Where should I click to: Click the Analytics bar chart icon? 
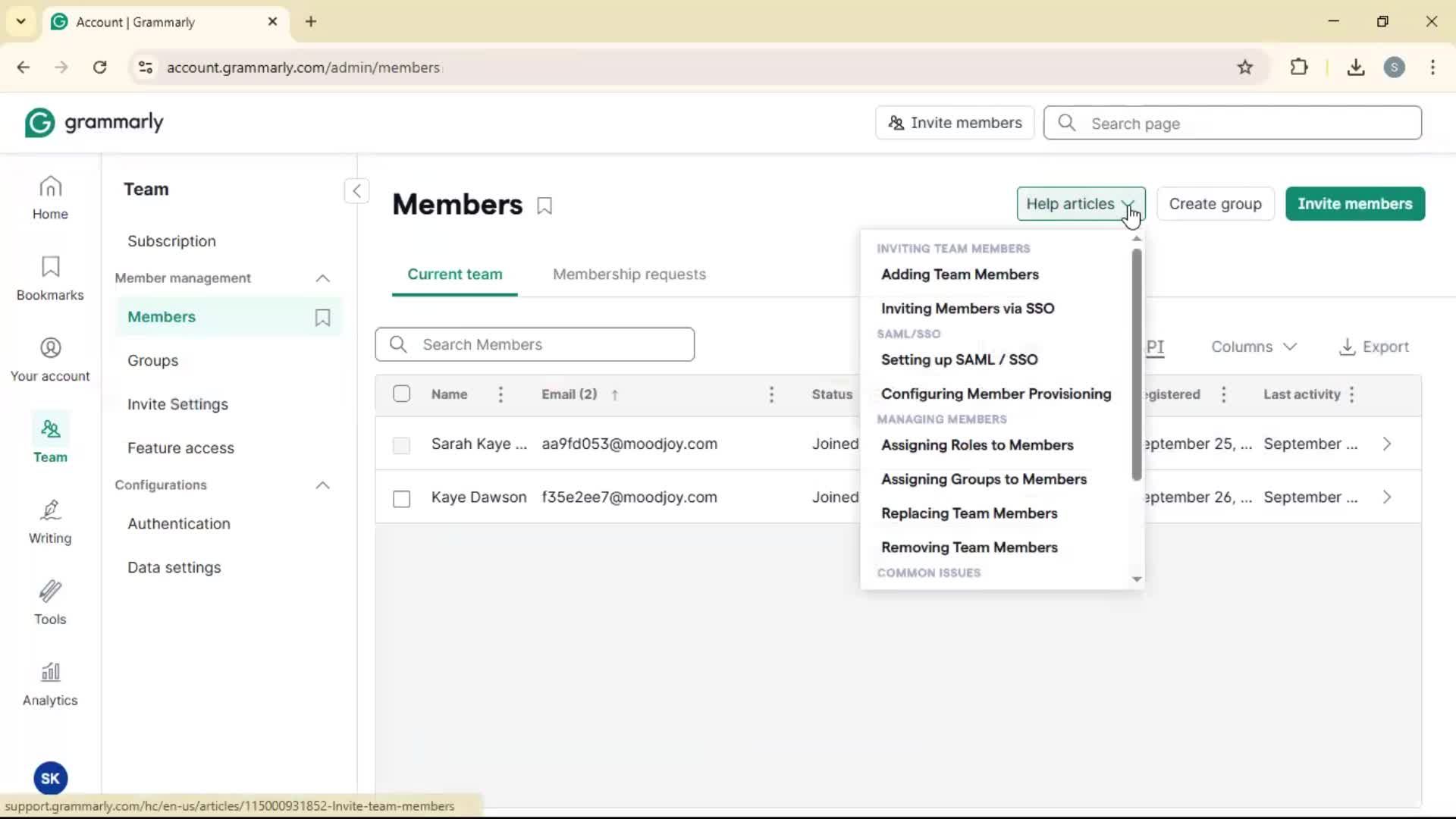click(x=50, y=672)
